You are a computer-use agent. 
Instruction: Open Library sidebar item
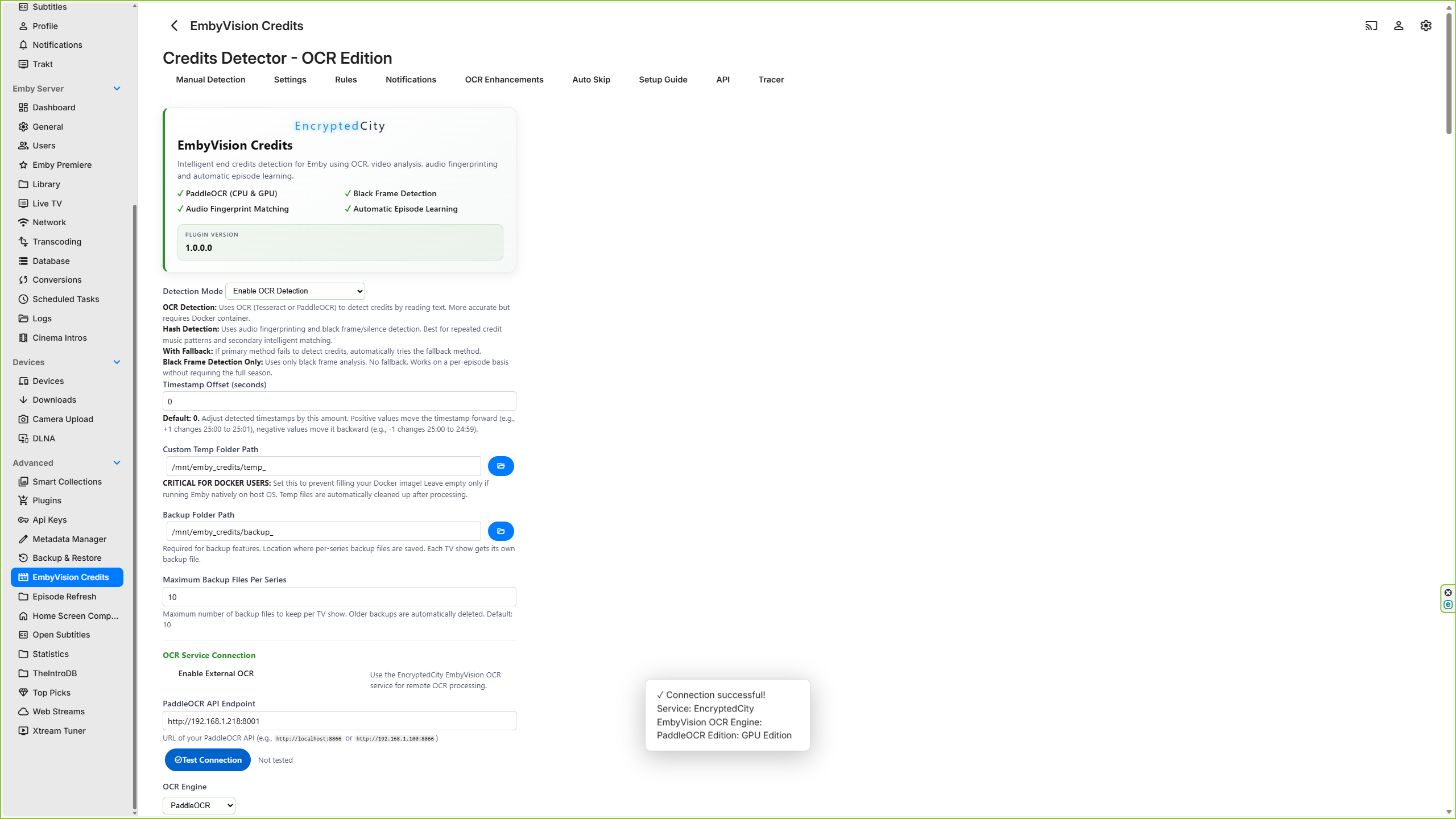tap(67, 184)
